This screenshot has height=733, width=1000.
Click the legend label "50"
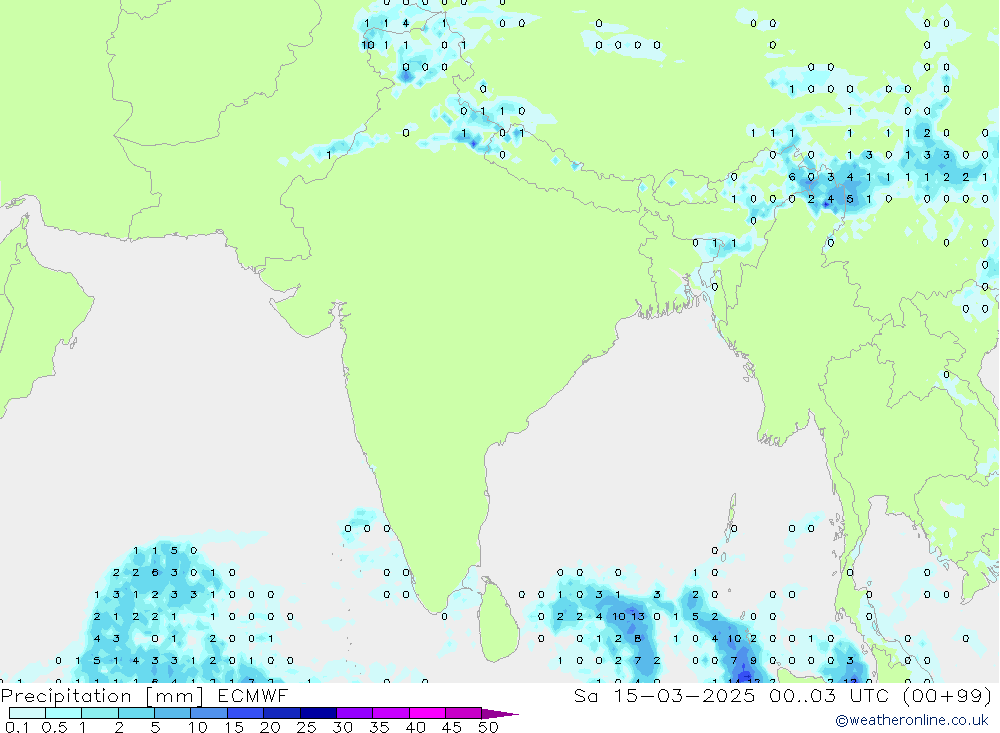(x=488, y=727)
